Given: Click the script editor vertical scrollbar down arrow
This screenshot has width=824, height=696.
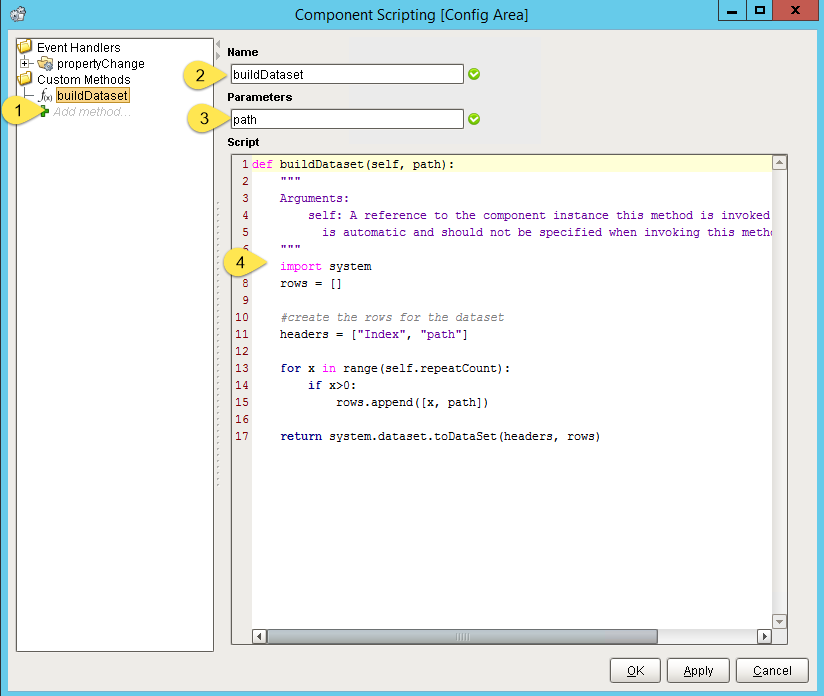Looking at the screenshot, I should [x=779, y=623].
